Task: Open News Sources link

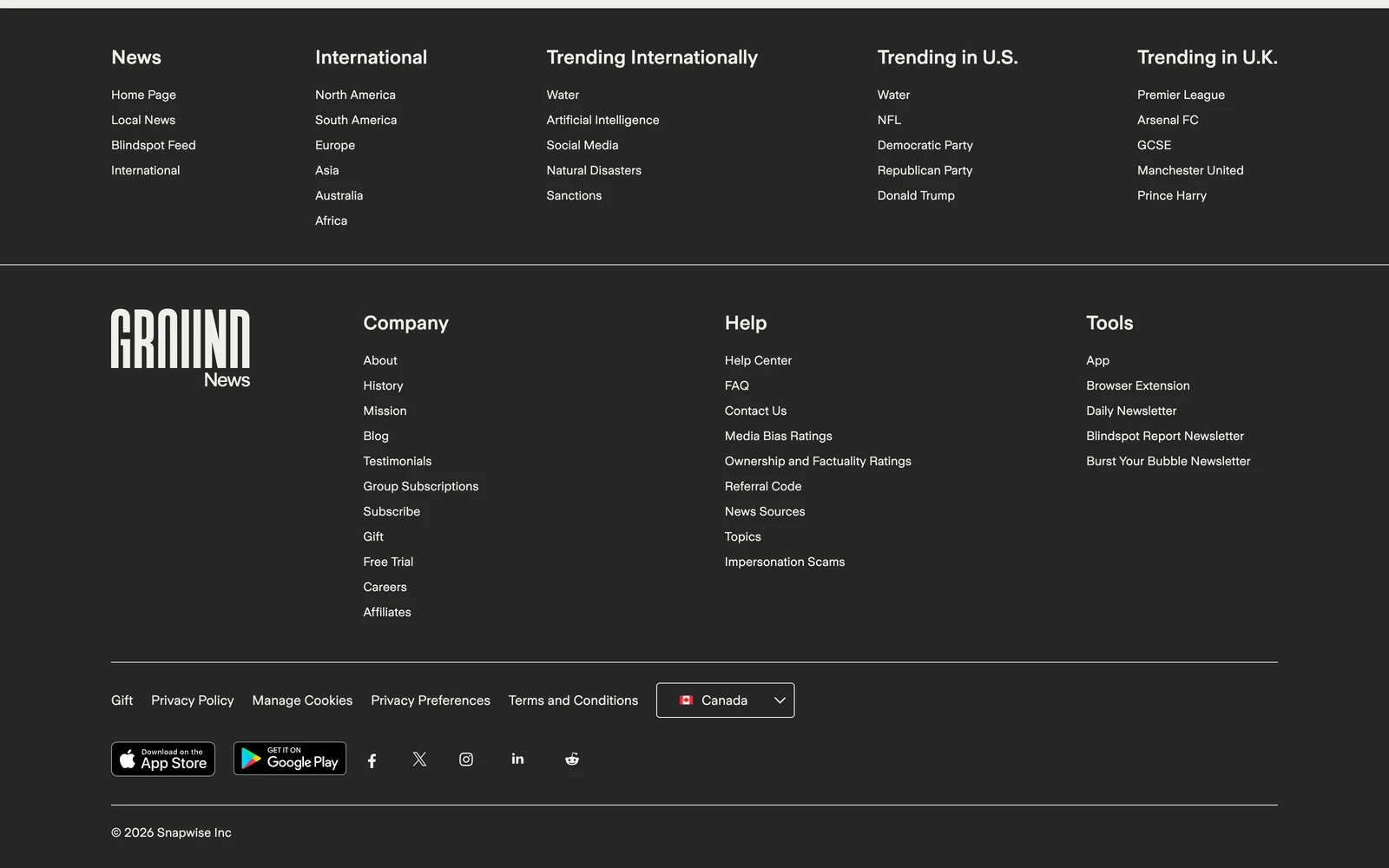Action: click(x=765, y=511)
